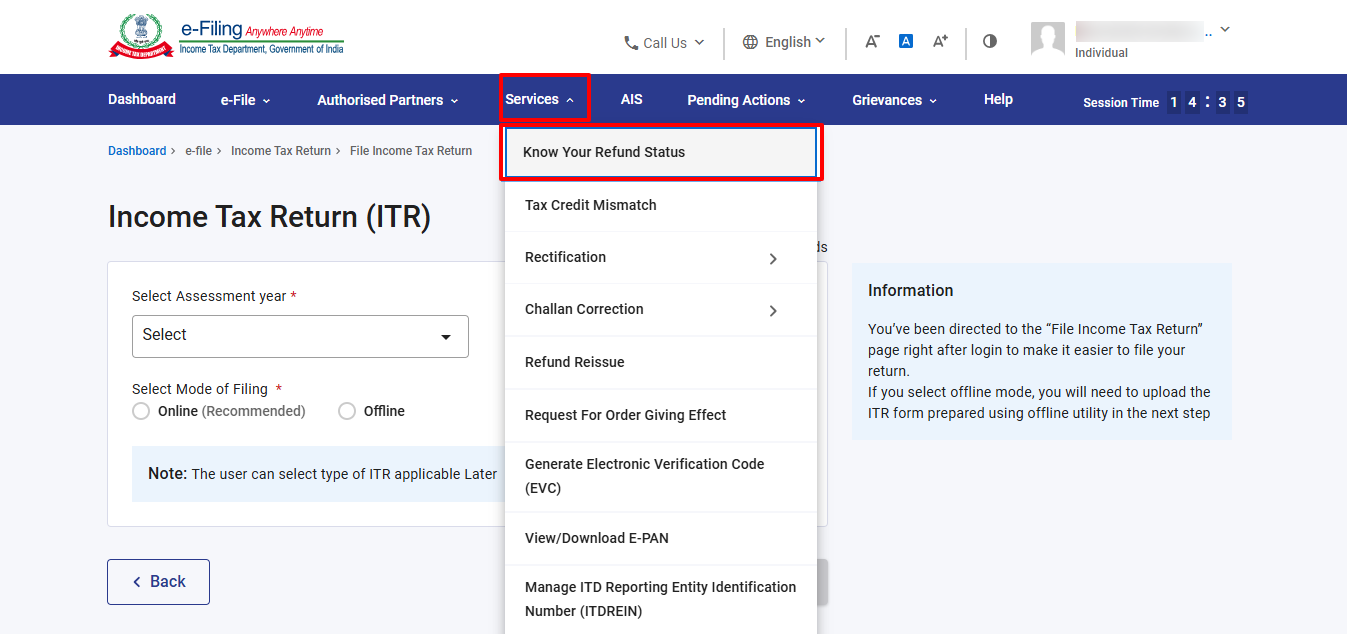The height and width of the screenshot is (634, 1347).
Task: Increase font size with A+ icon
Action: (940, 41)
